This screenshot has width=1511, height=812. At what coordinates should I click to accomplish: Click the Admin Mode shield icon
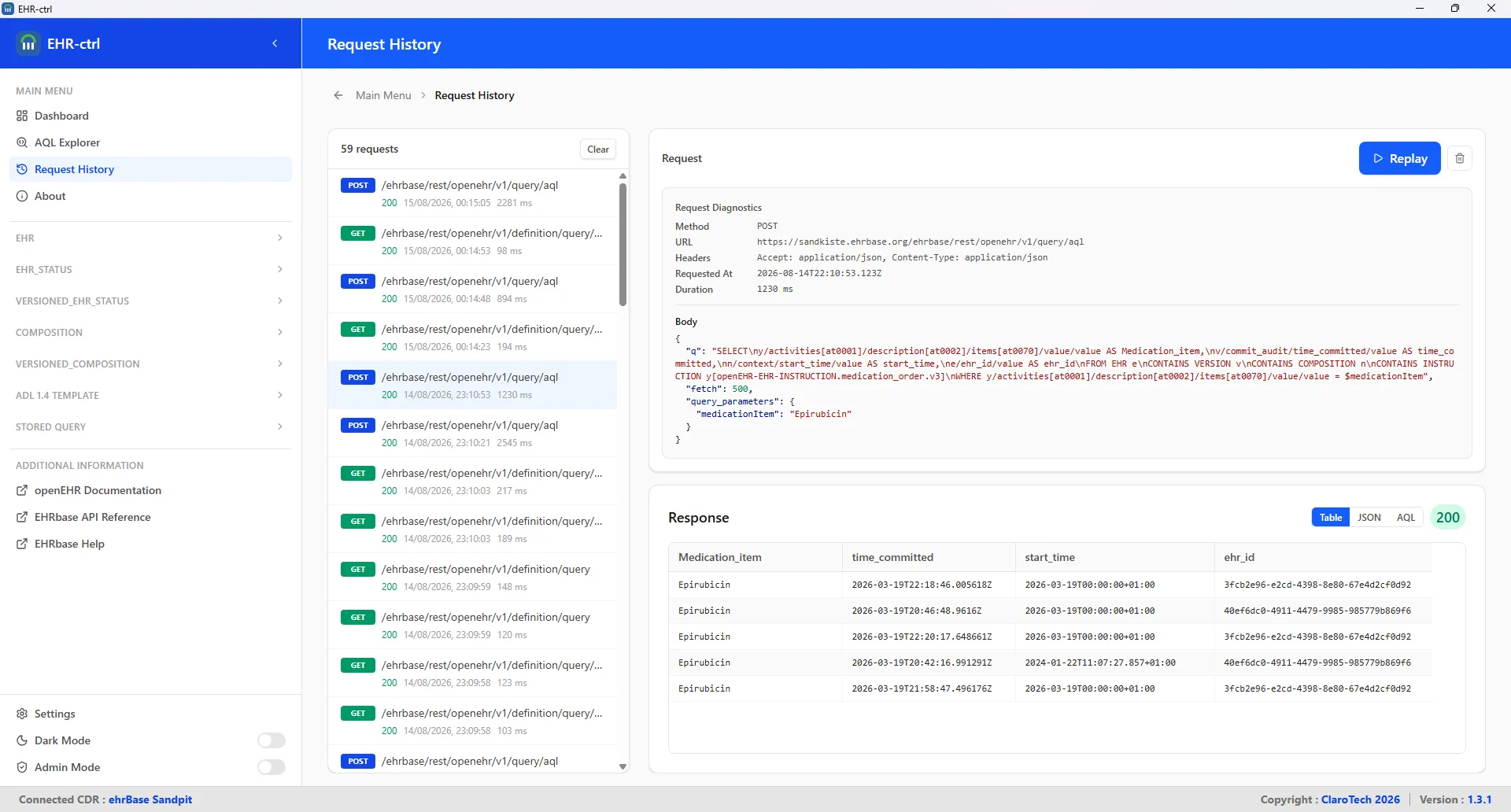[22, 767]
